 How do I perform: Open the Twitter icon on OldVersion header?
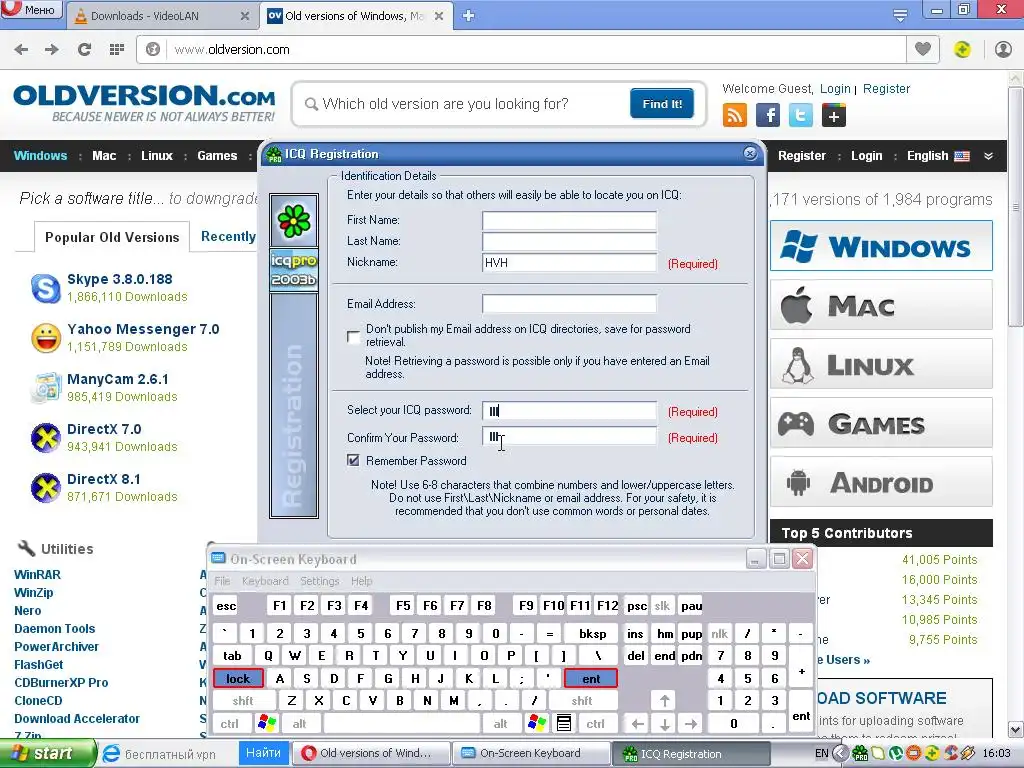point(801,116)
